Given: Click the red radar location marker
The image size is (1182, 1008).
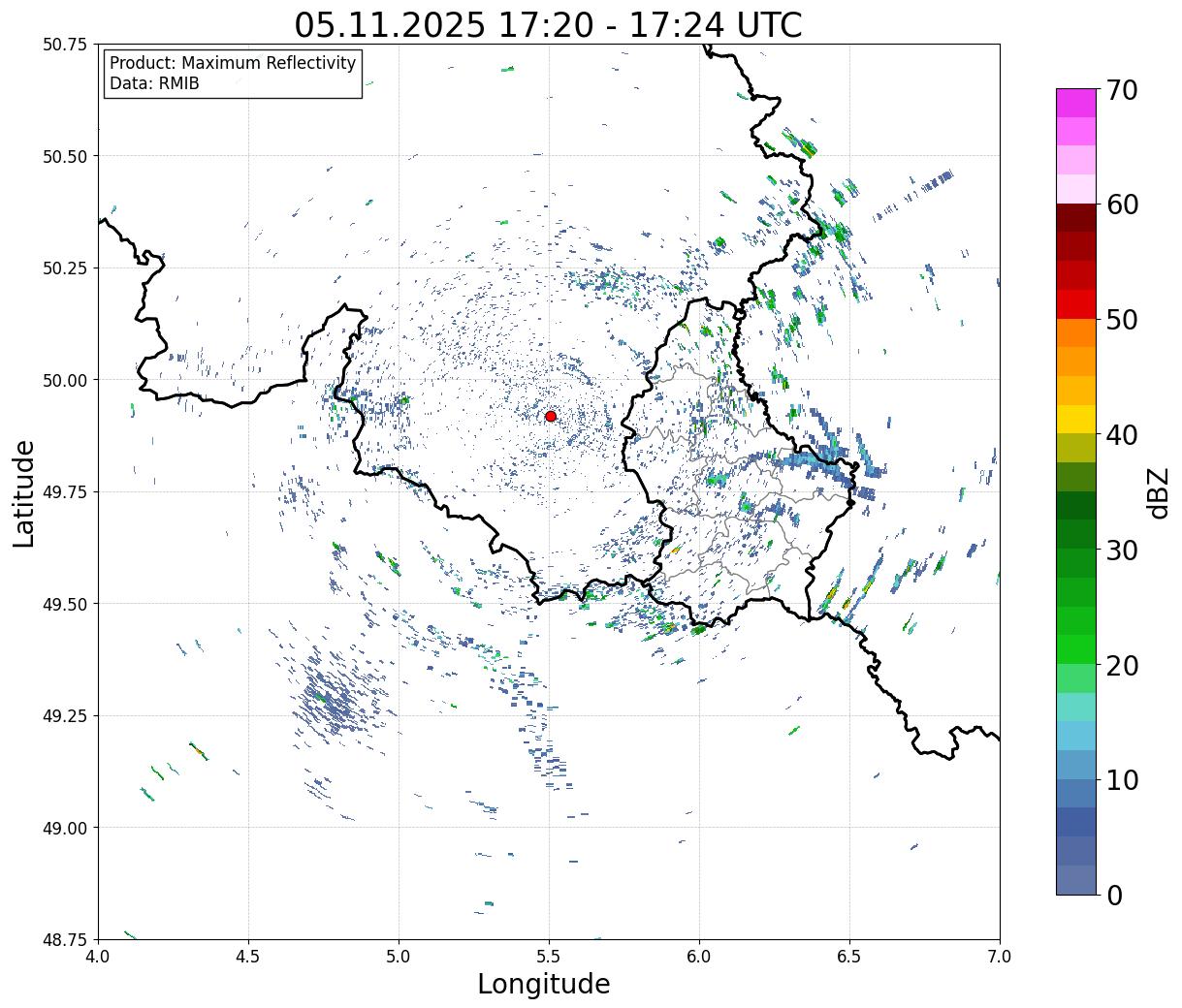Looking at the screenshot, I should 551,416.
